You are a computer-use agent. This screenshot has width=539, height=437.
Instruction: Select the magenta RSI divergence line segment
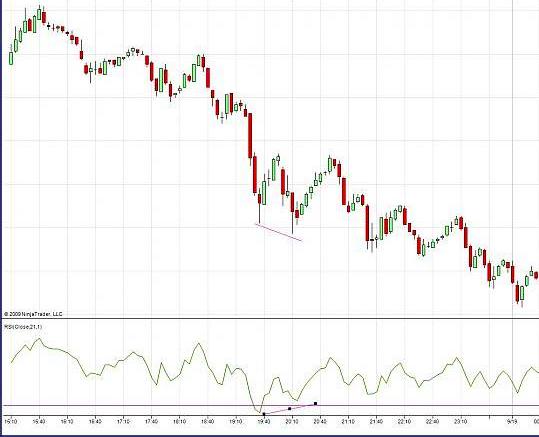click(x=289, y=409)
